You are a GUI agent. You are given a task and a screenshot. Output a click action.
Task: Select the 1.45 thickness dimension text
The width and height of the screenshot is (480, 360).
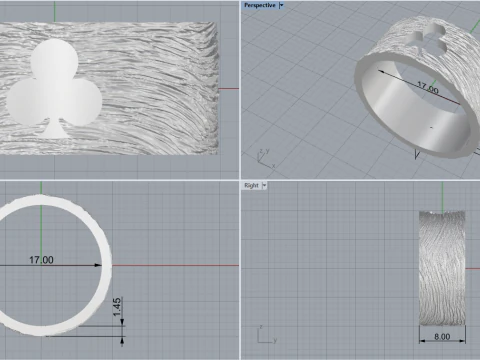pyautogui.click(x=117, y=307)
